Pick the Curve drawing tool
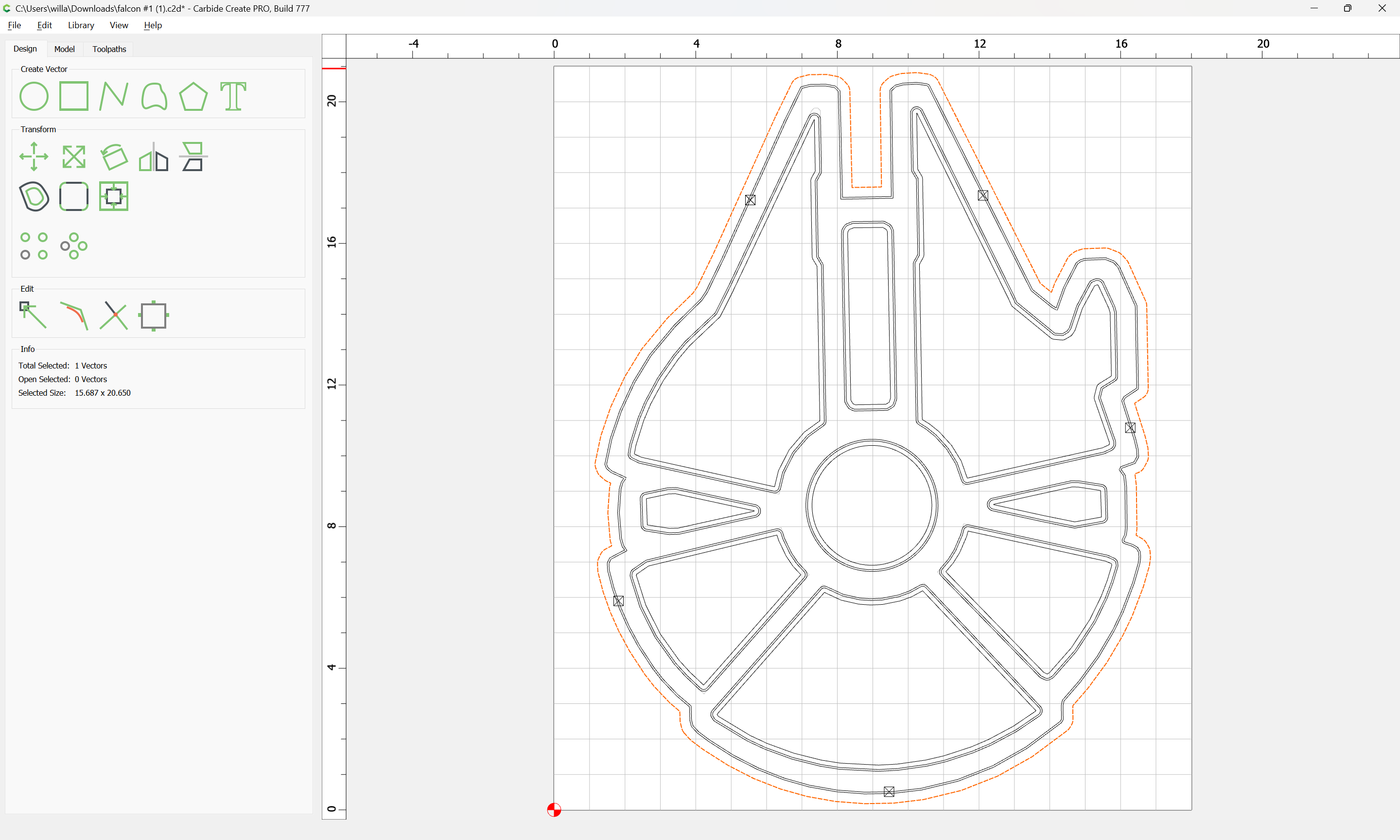This screenshot has width=1400, height=840. (x=154, y=96)
